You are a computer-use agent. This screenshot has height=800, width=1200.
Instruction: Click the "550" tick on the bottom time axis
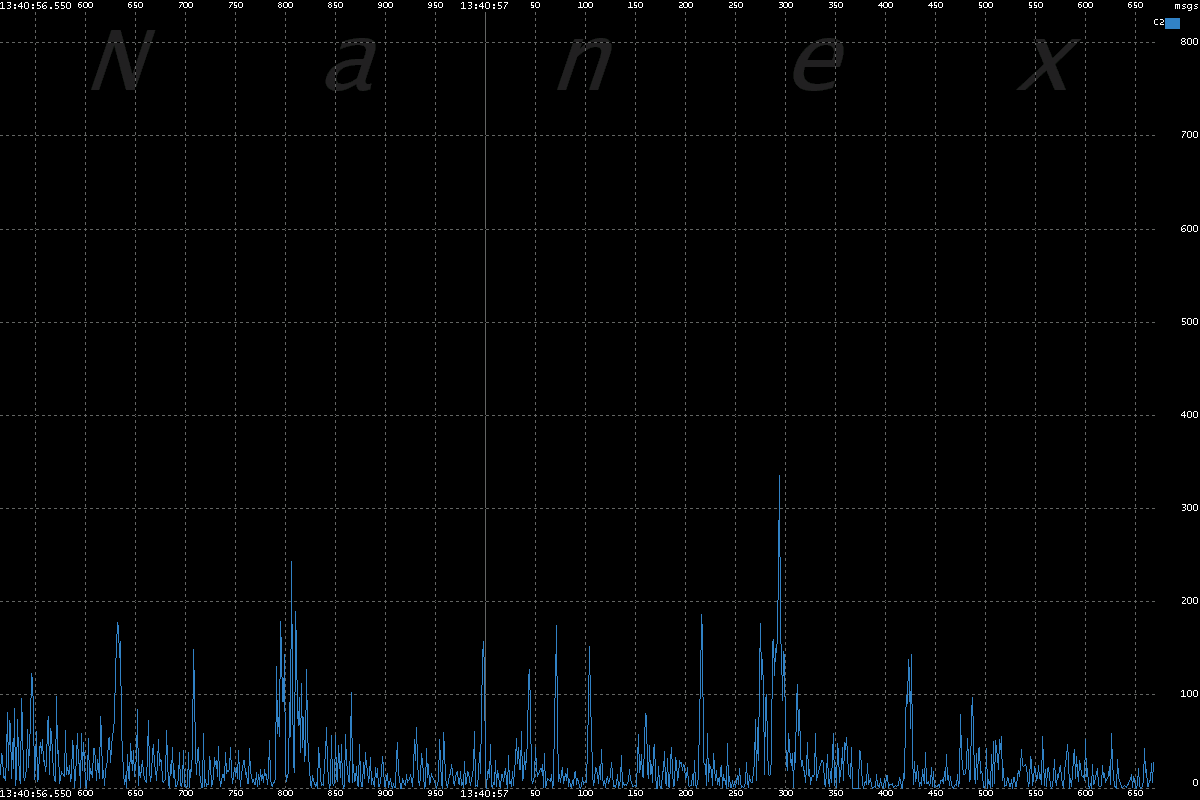coord(1035,793)
